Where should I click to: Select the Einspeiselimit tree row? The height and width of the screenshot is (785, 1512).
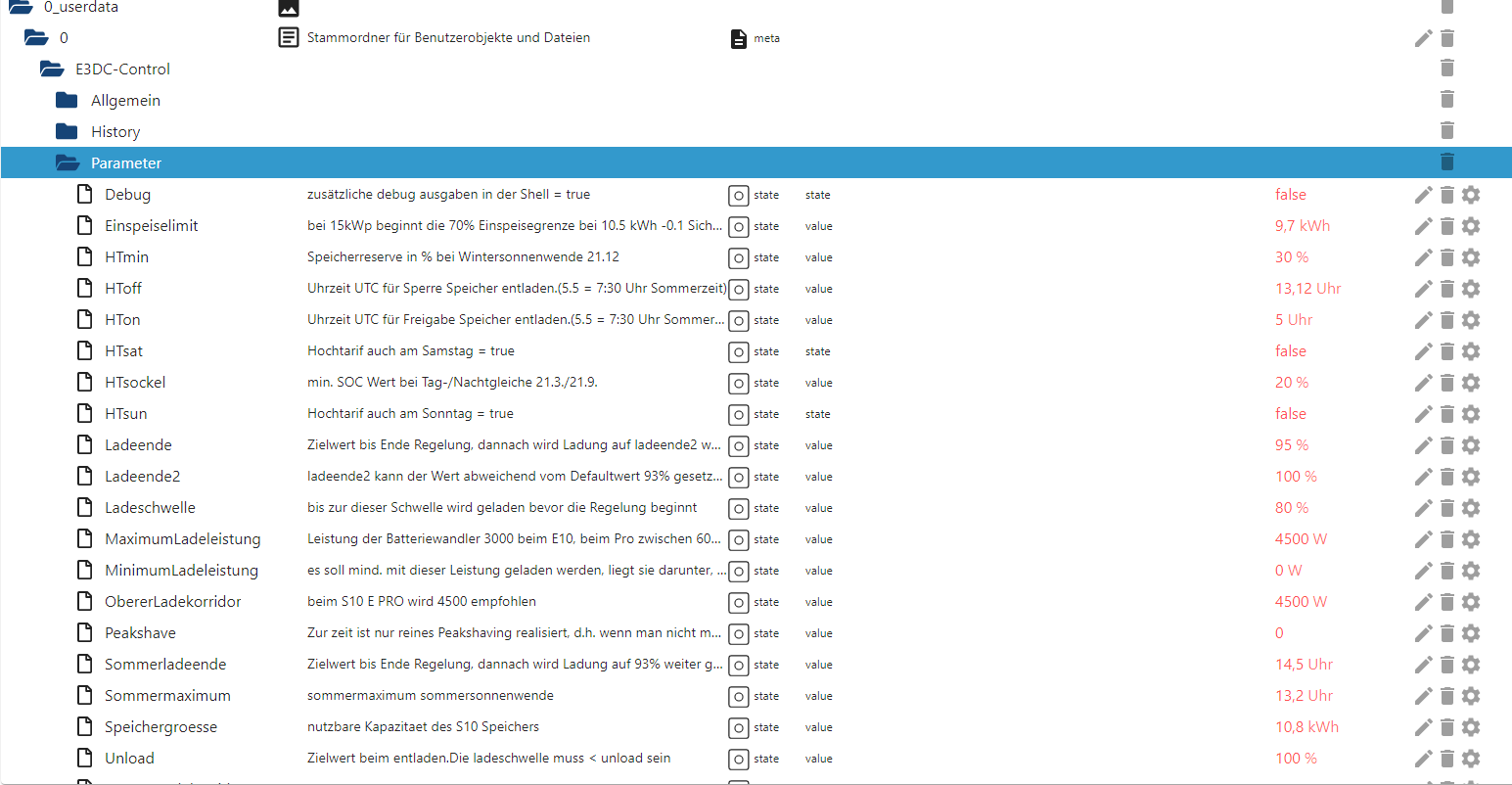pyautogui.click(x=756, y=226)
